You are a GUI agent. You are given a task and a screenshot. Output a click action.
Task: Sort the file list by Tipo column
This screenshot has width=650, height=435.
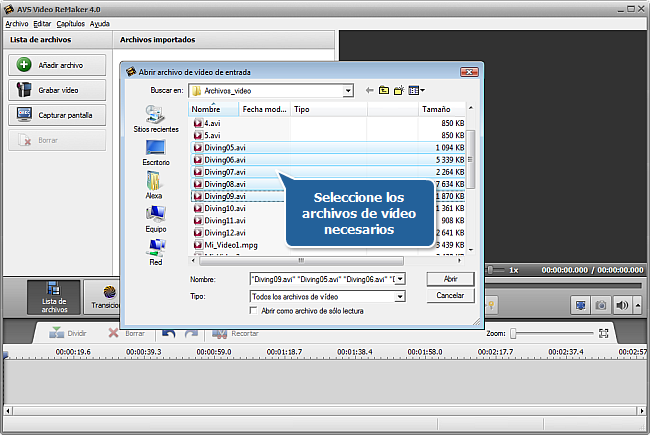point(329,109)
